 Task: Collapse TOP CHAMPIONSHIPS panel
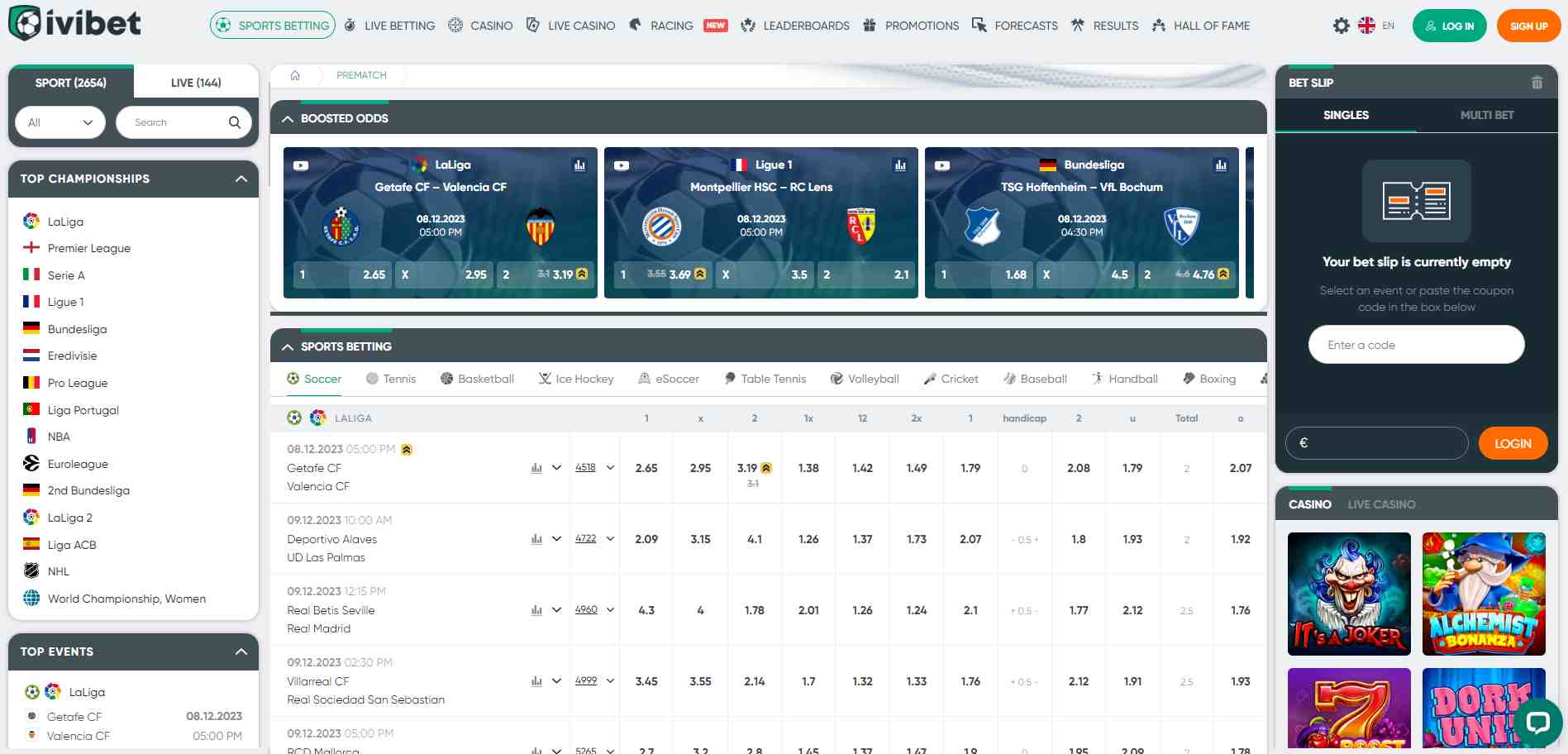point(241,179)
